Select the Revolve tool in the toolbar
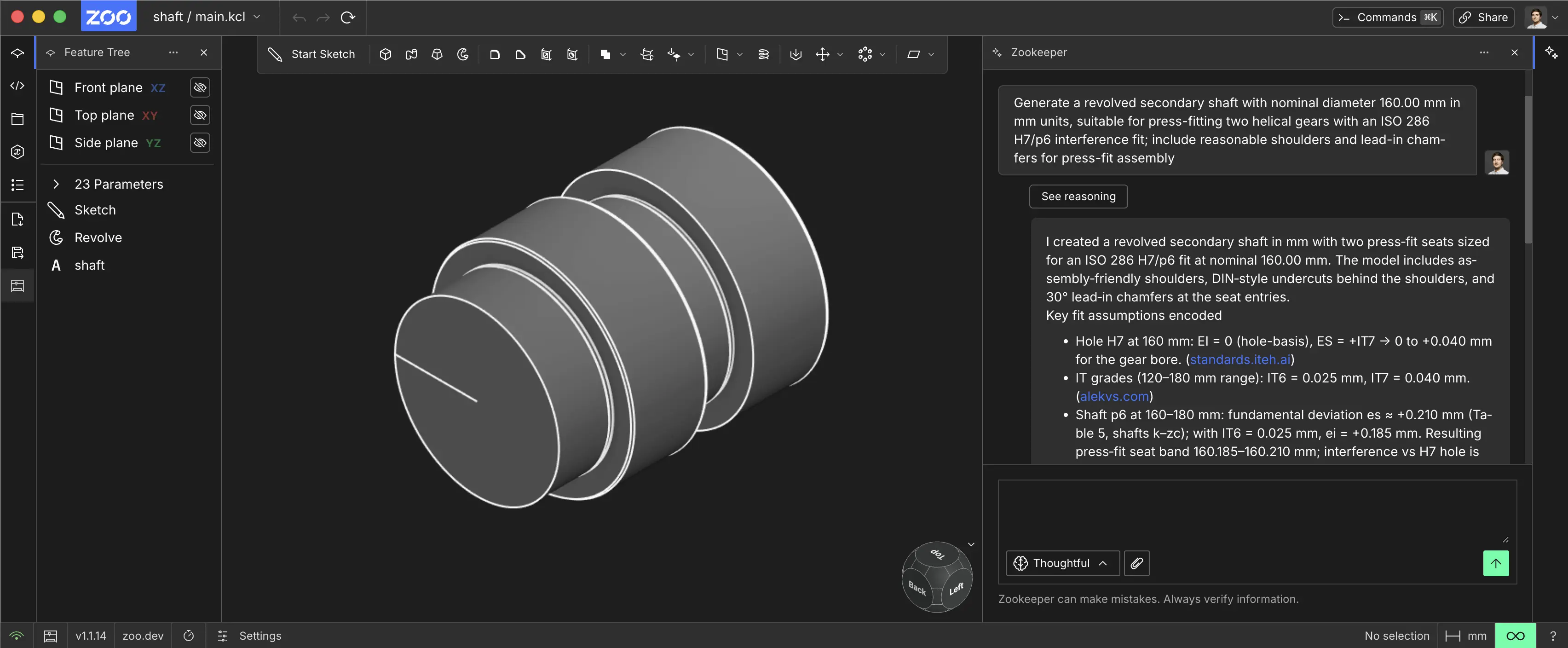This screenshot has height=648, width=1568. pyautogui.click(x=462, y=54)
